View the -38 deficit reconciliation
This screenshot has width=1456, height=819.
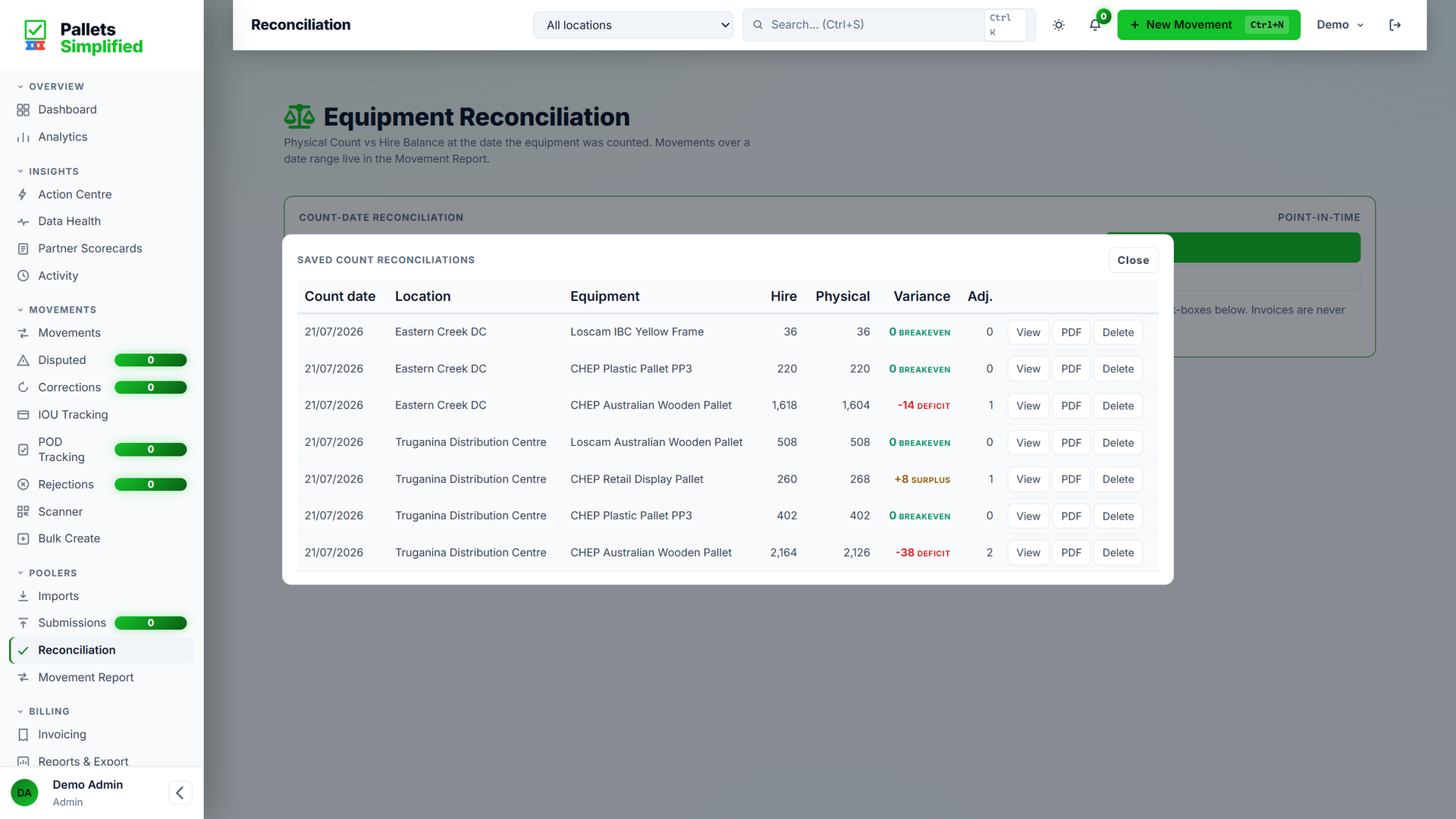point(1028,553)
